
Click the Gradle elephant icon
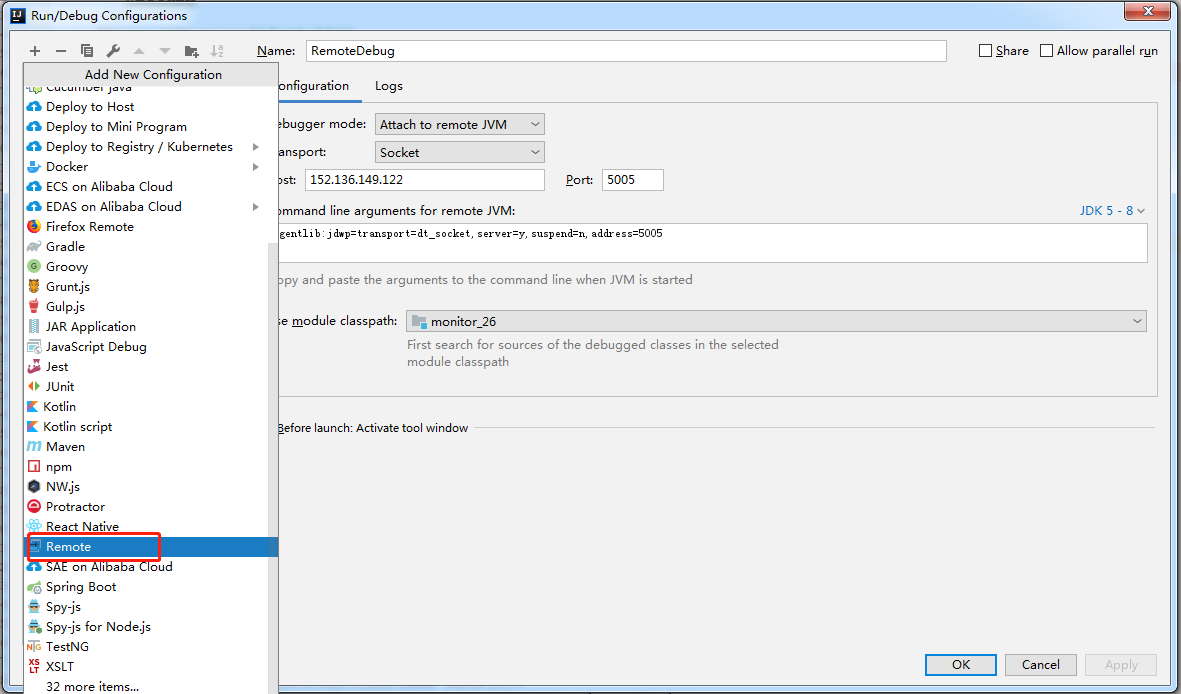(34, 246)
